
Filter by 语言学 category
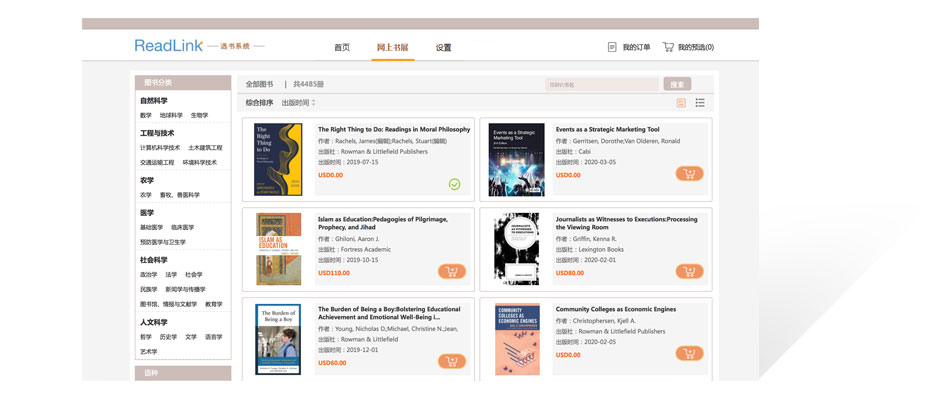point(213,337)
